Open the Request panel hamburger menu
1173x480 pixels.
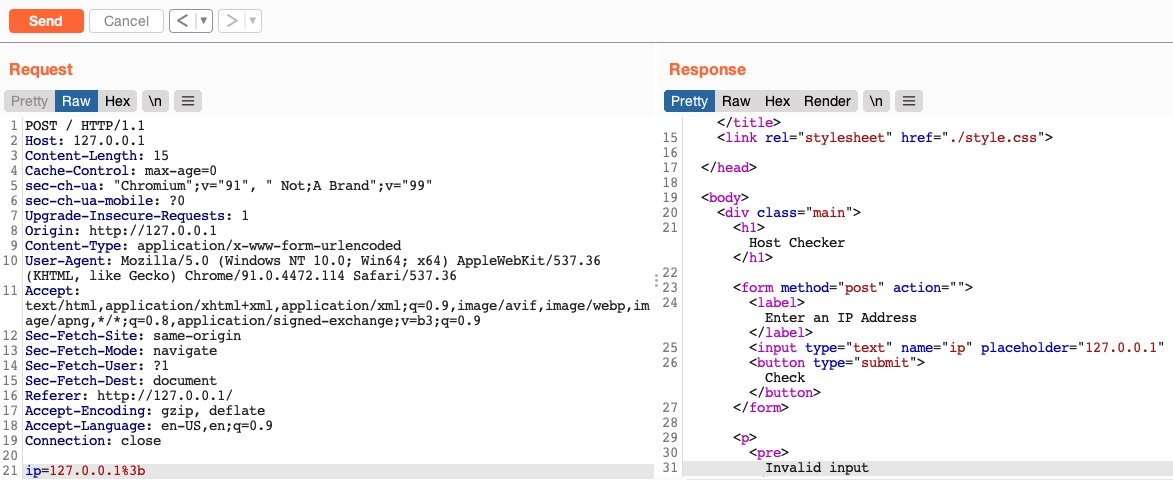(x=188, y=101)
